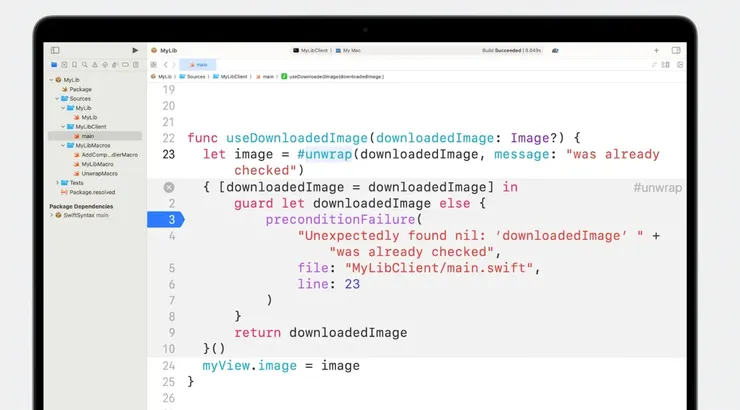Collapse the MyLibClient folder
Screen dimensions: 740x410
(x=63, y=126)
